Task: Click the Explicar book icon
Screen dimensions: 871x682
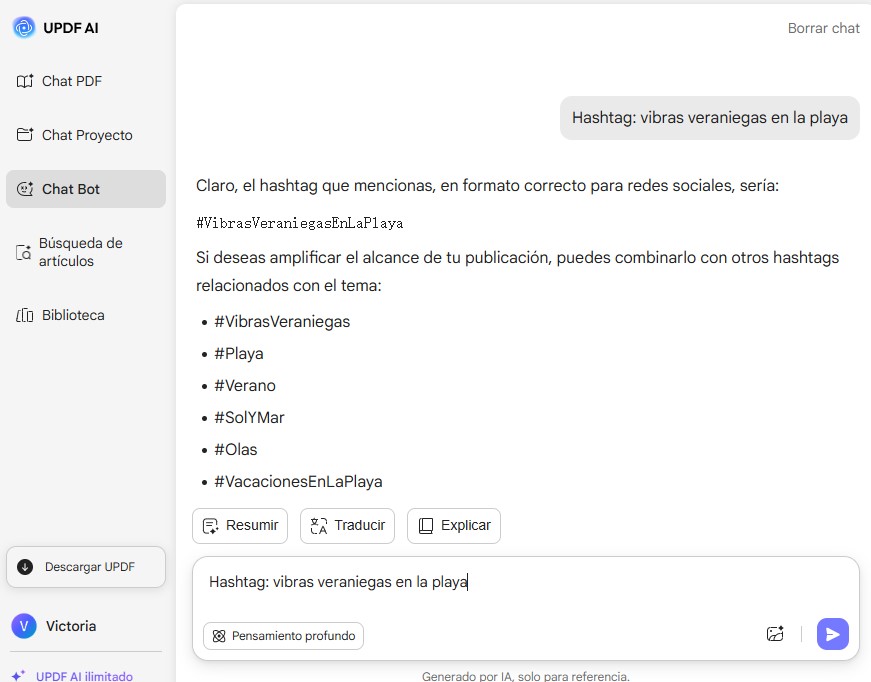Action: [x=426, y=526]
